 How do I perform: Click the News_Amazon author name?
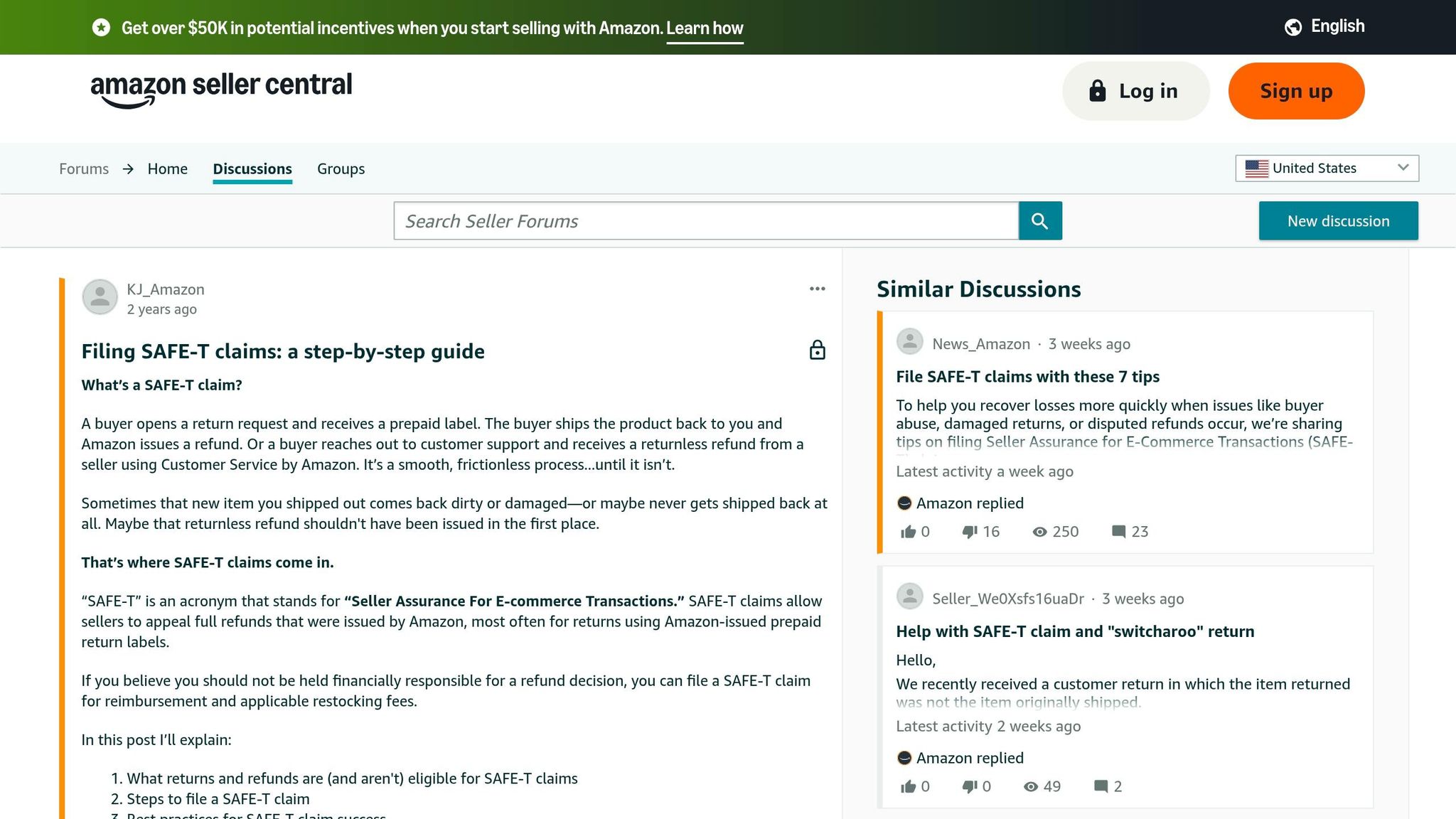(981, 344)
